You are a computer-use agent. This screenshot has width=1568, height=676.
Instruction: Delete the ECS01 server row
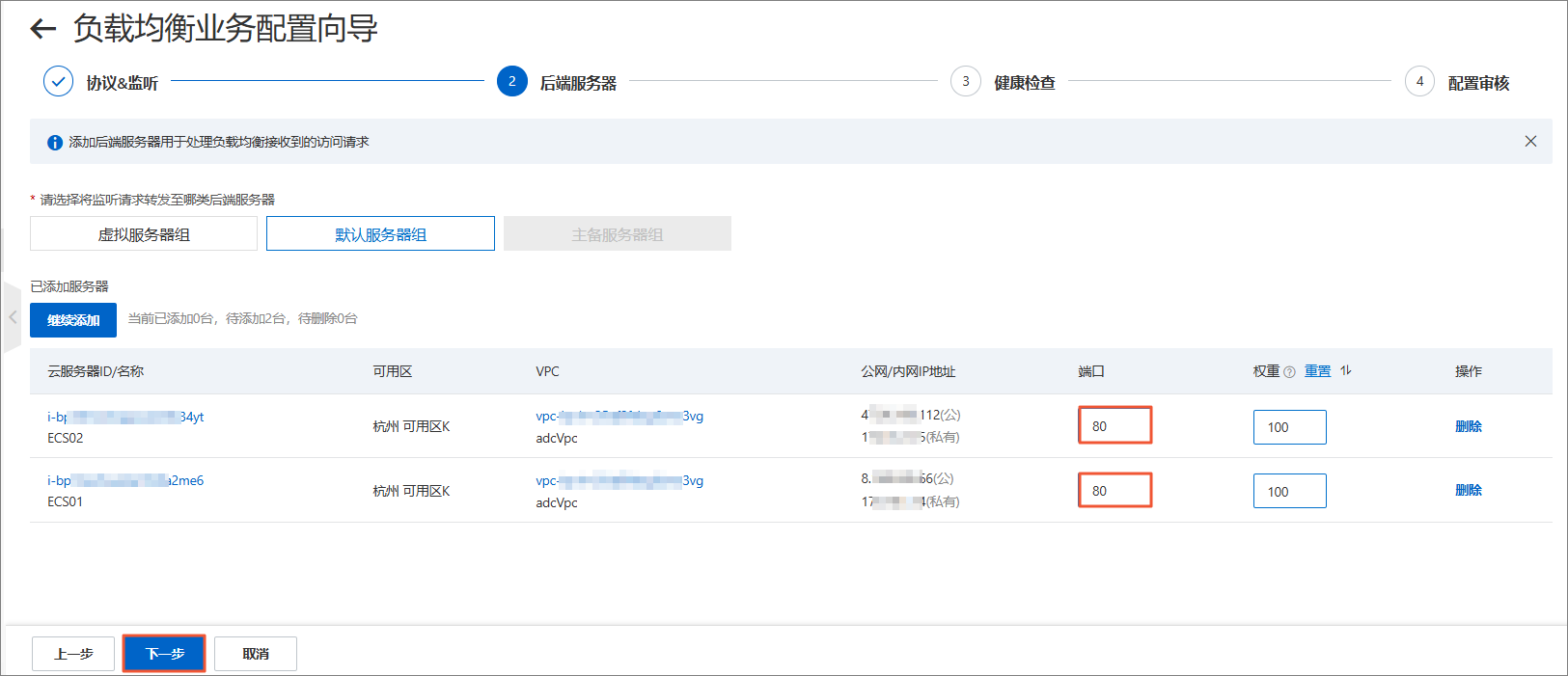[1468, 490]
